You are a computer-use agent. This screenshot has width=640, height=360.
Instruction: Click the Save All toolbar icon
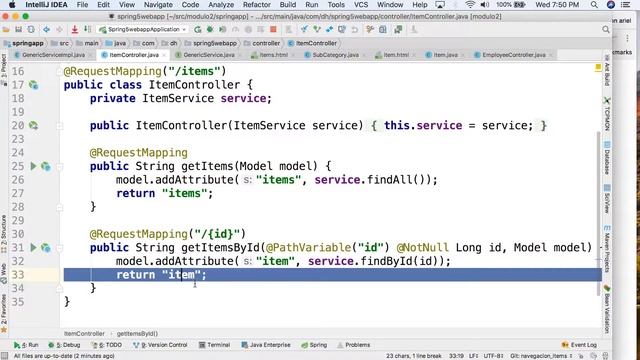18,29
